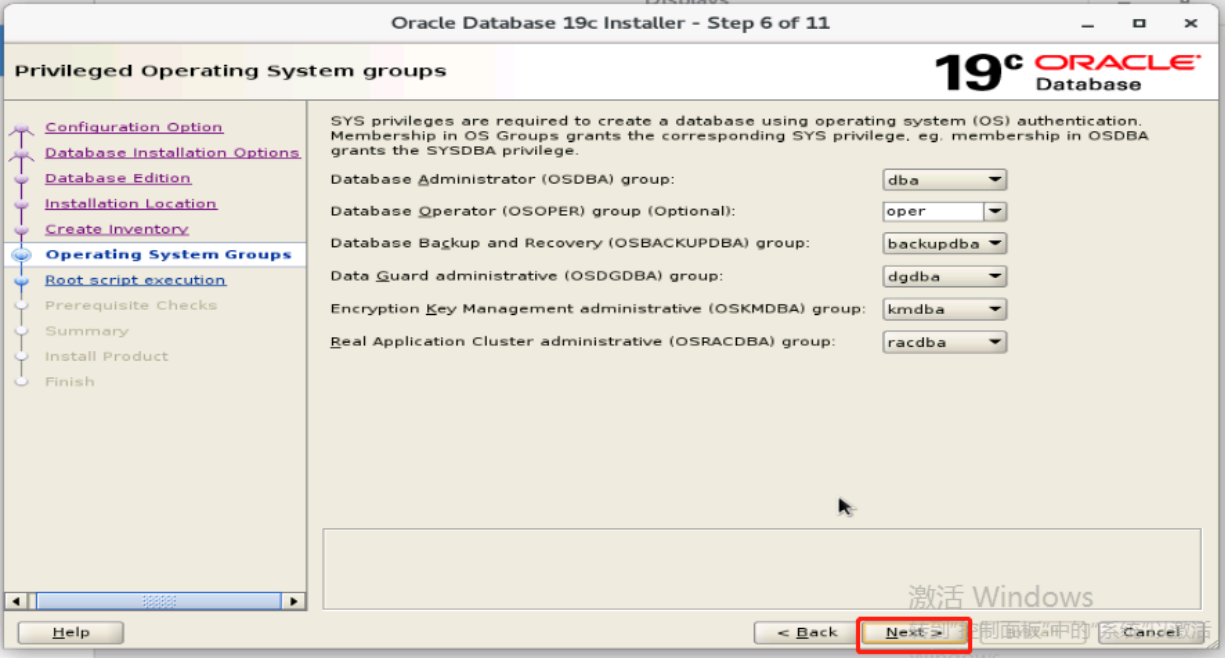
Task: Click the Data Guard administrative group label
Action: tap(526, 277)
